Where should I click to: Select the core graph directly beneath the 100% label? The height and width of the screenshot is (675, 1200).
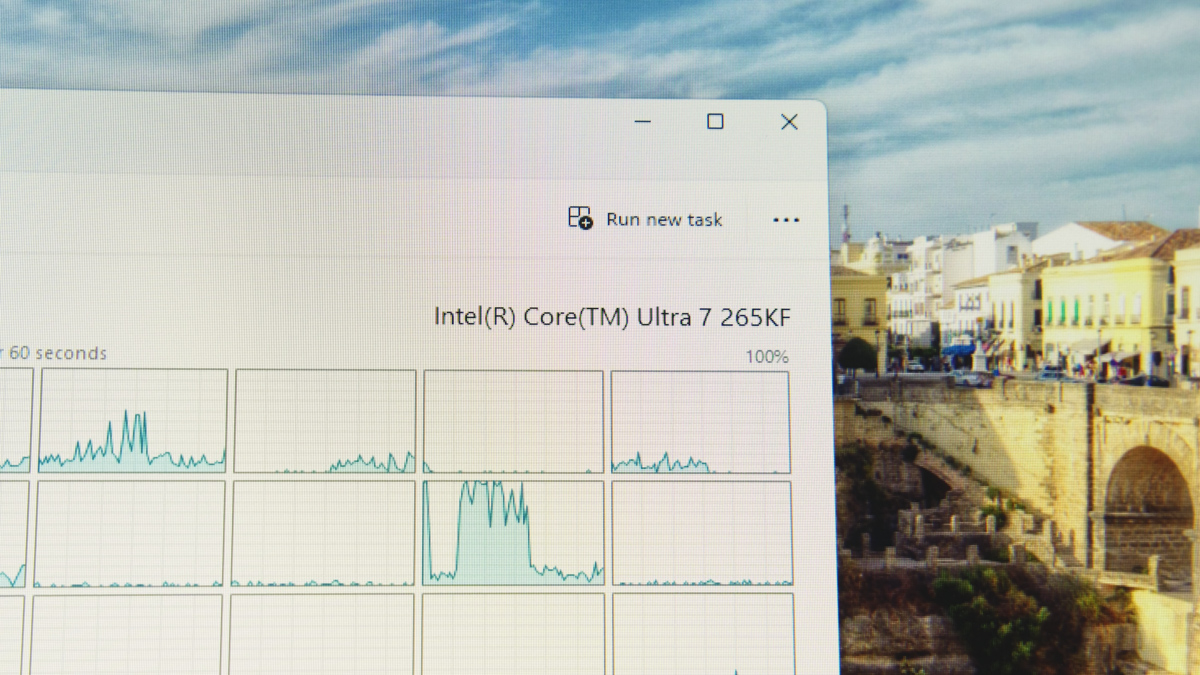[x=700, y=422]
